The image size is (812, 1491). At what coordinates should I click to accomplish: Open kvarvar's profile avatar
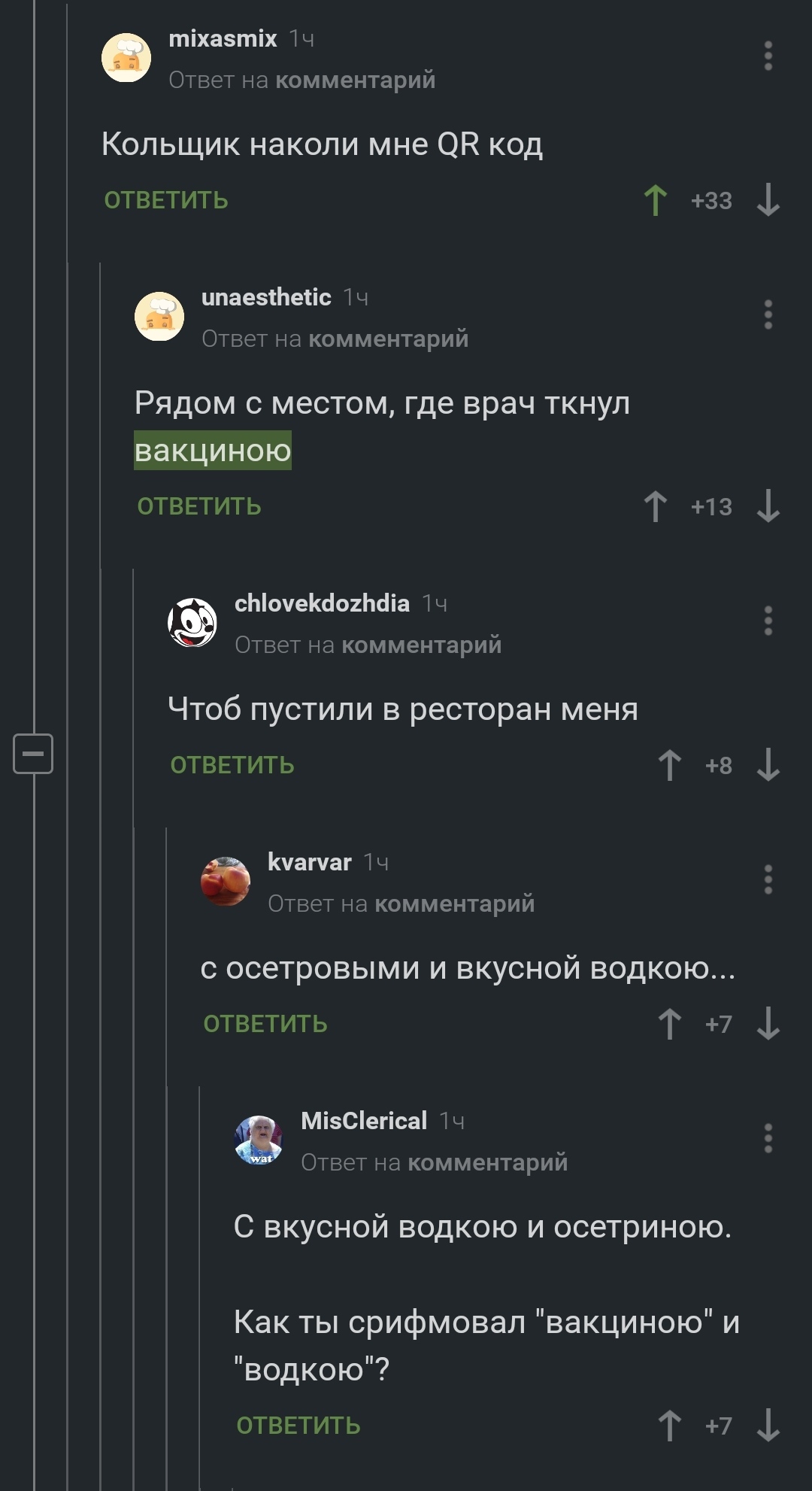(x=226, y=882)
